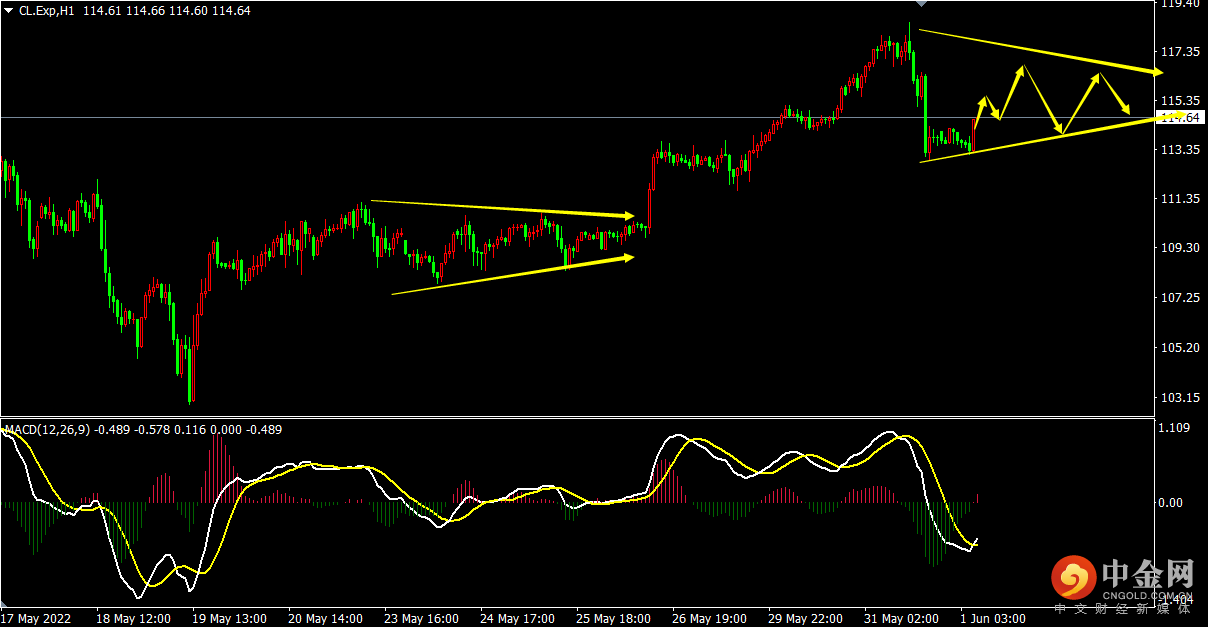Click the 31 May 02:00 time label

pos(901,619)
